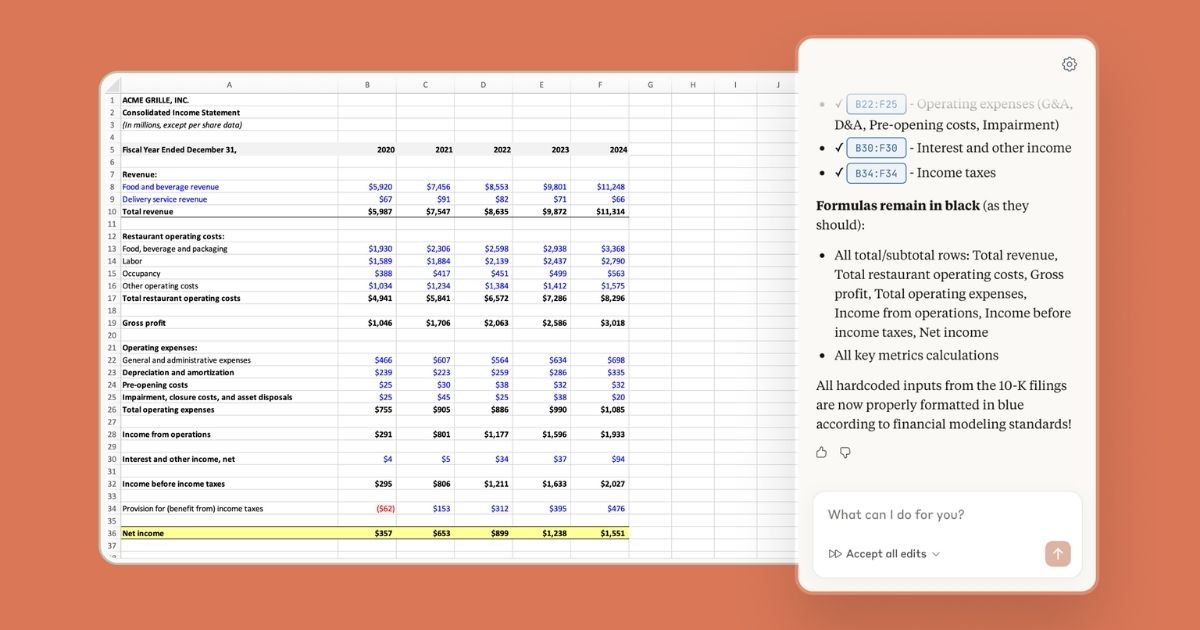This screenshot has height=630, width=1200.
Task: Click the red ($62) tax benefit cell
Action: (367, 508)
